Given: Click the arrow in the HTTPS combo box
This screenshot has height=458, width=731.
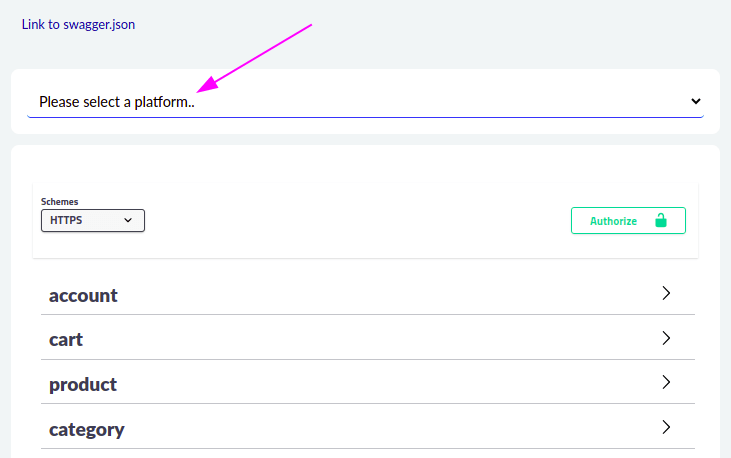Looking at the screenshot, I should coord(128,220).
